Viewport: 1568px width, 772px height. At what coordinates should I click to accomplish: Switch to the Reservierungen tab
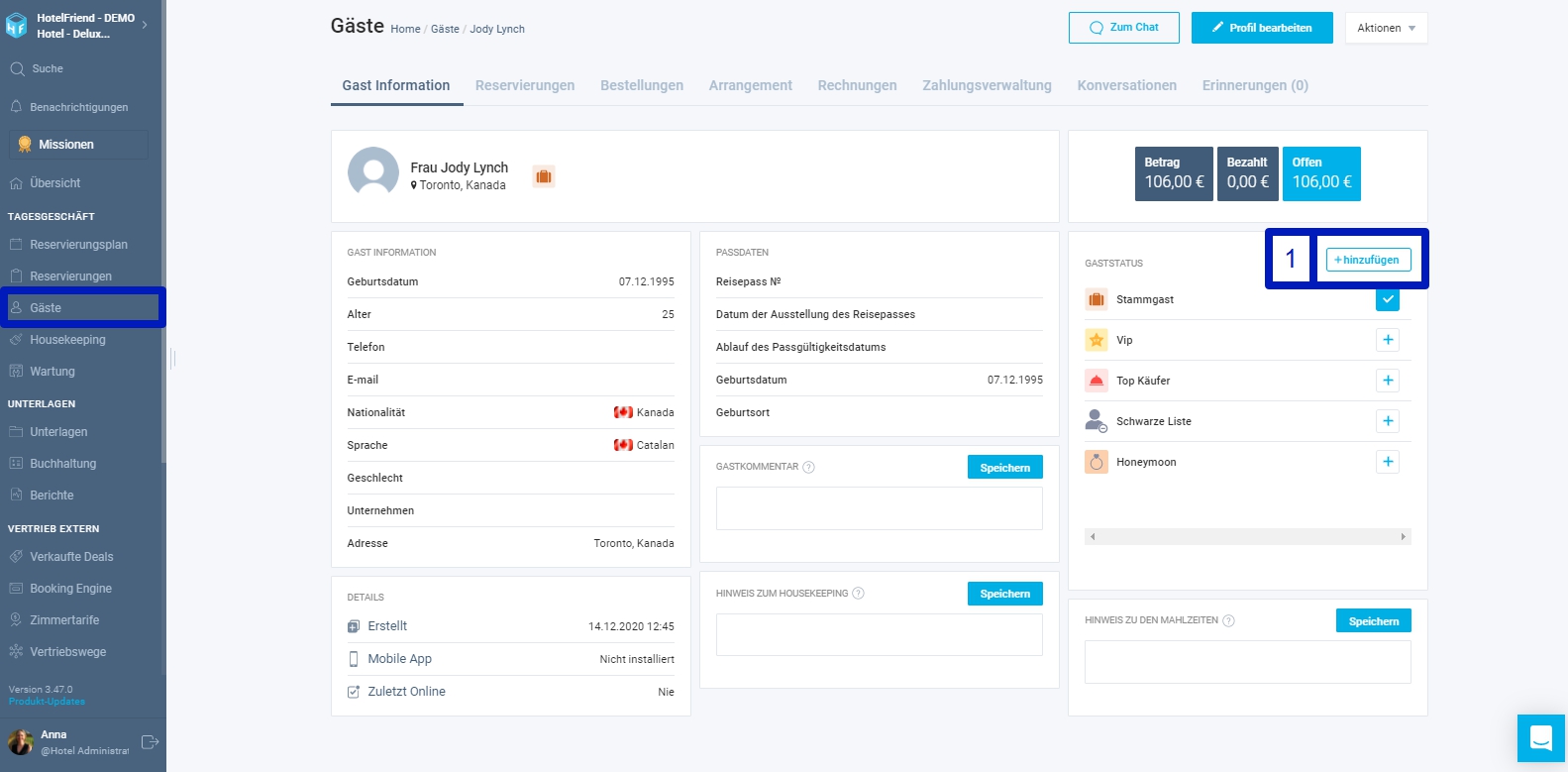point(525,85)
